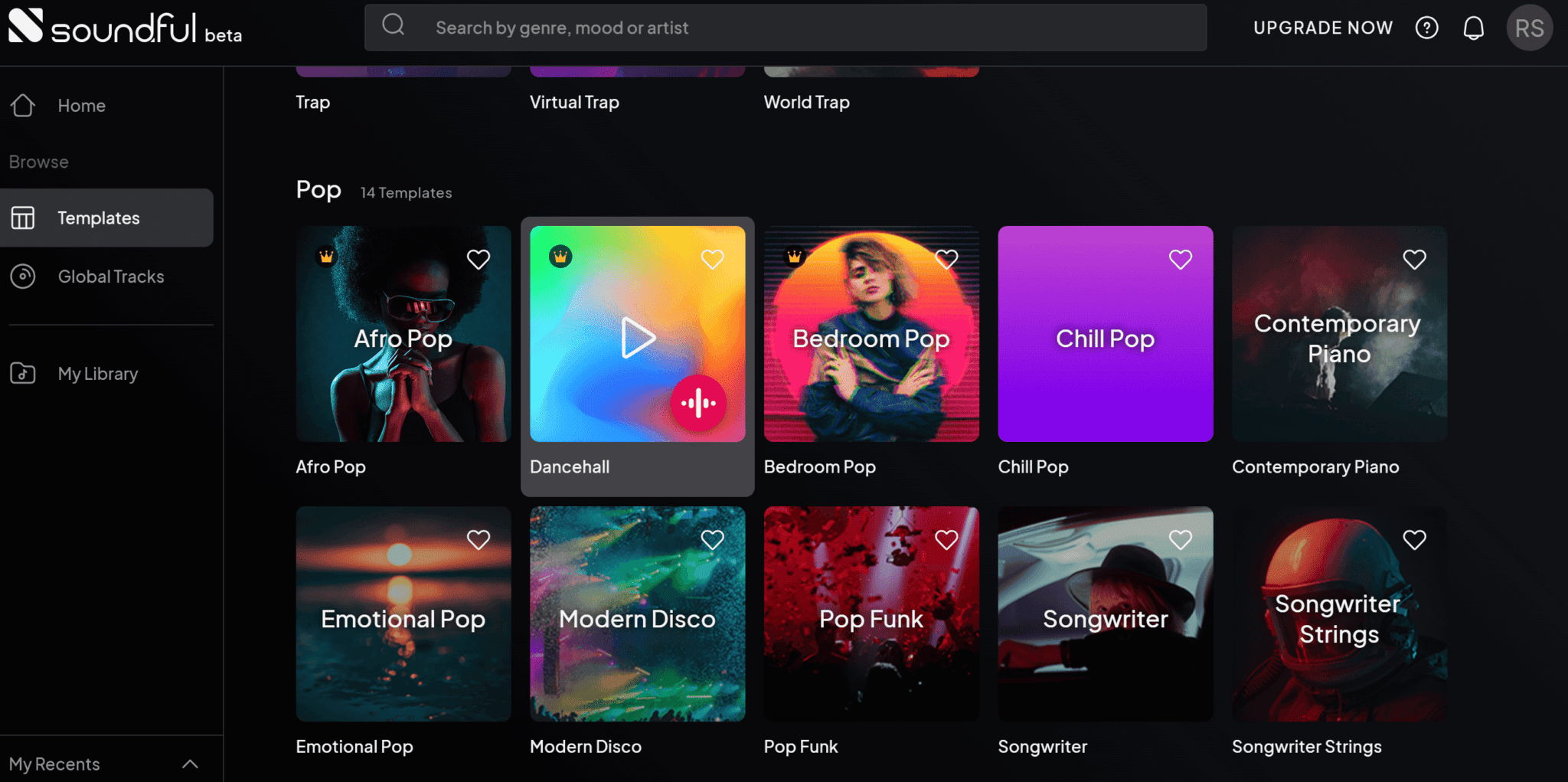Open the notifications bell
Viewport: 1568px width, 782px height.
click(1472, 28)
